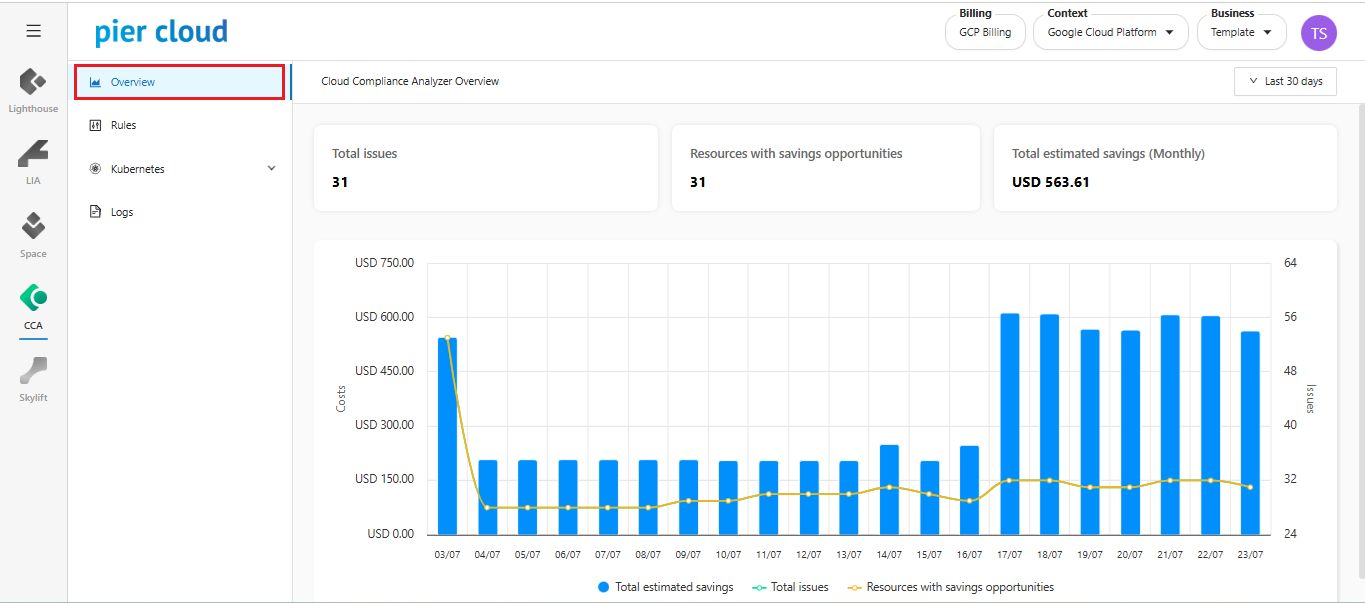This screenshot has height=603, width=1365.
Task: Click the 17/07 bar in chart
Action: coord(1010,424)
